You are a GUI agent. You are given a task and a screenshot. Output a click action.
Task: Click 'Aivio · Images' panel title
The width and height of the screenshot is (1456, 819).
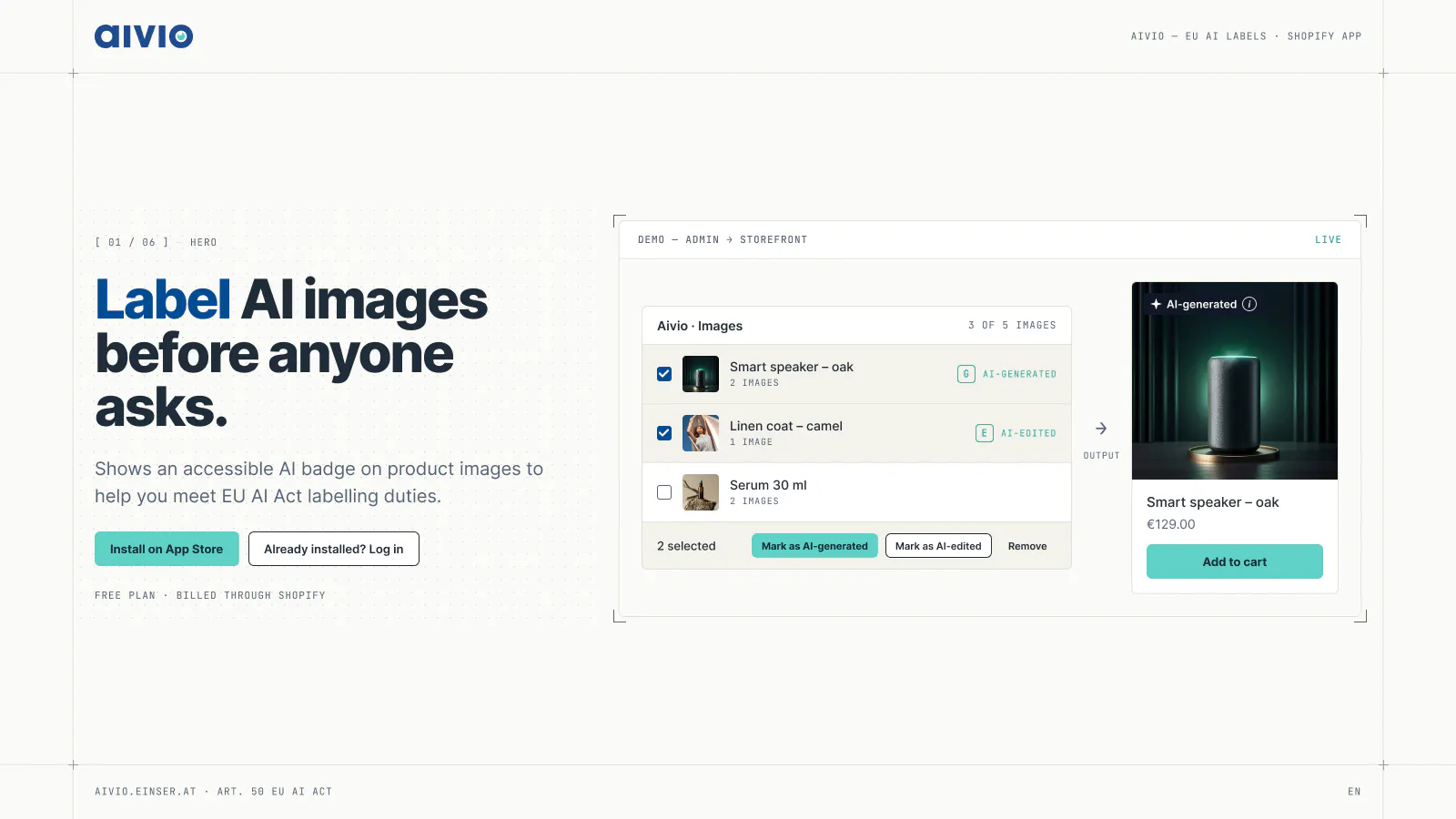(x=700, y=326)
